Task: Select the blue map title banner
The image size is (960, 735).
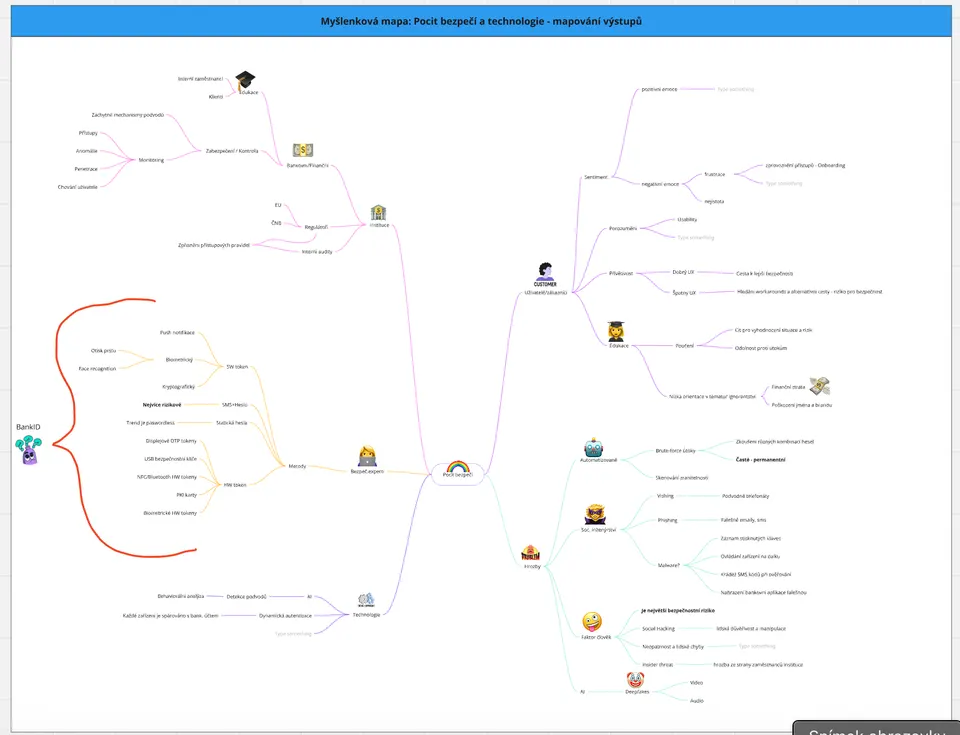Action: point(481,21)
